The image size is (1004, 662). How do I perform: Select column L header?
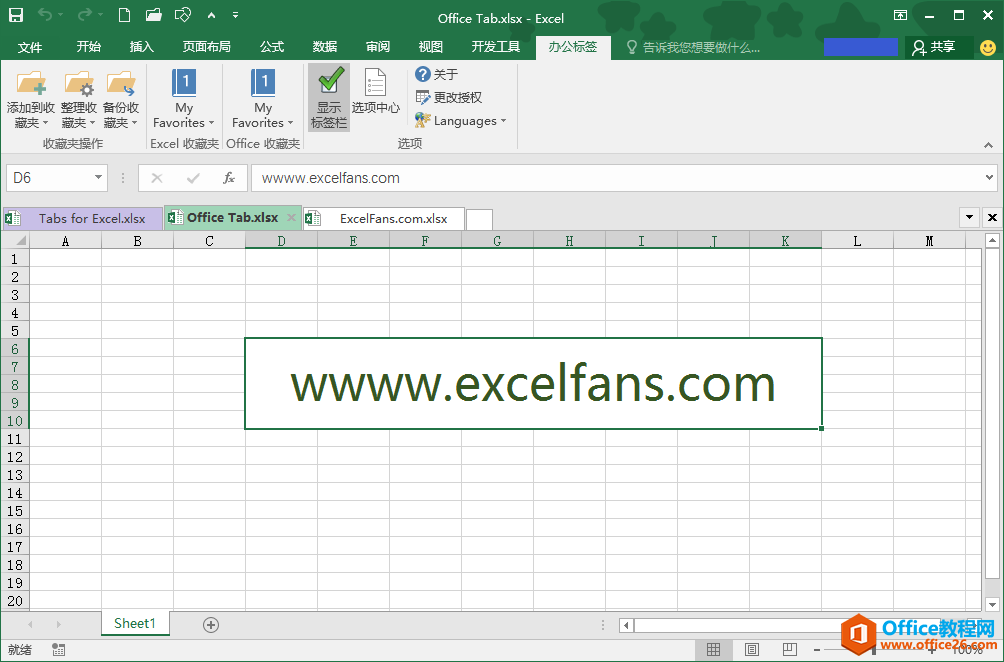[x=857, y=241]
